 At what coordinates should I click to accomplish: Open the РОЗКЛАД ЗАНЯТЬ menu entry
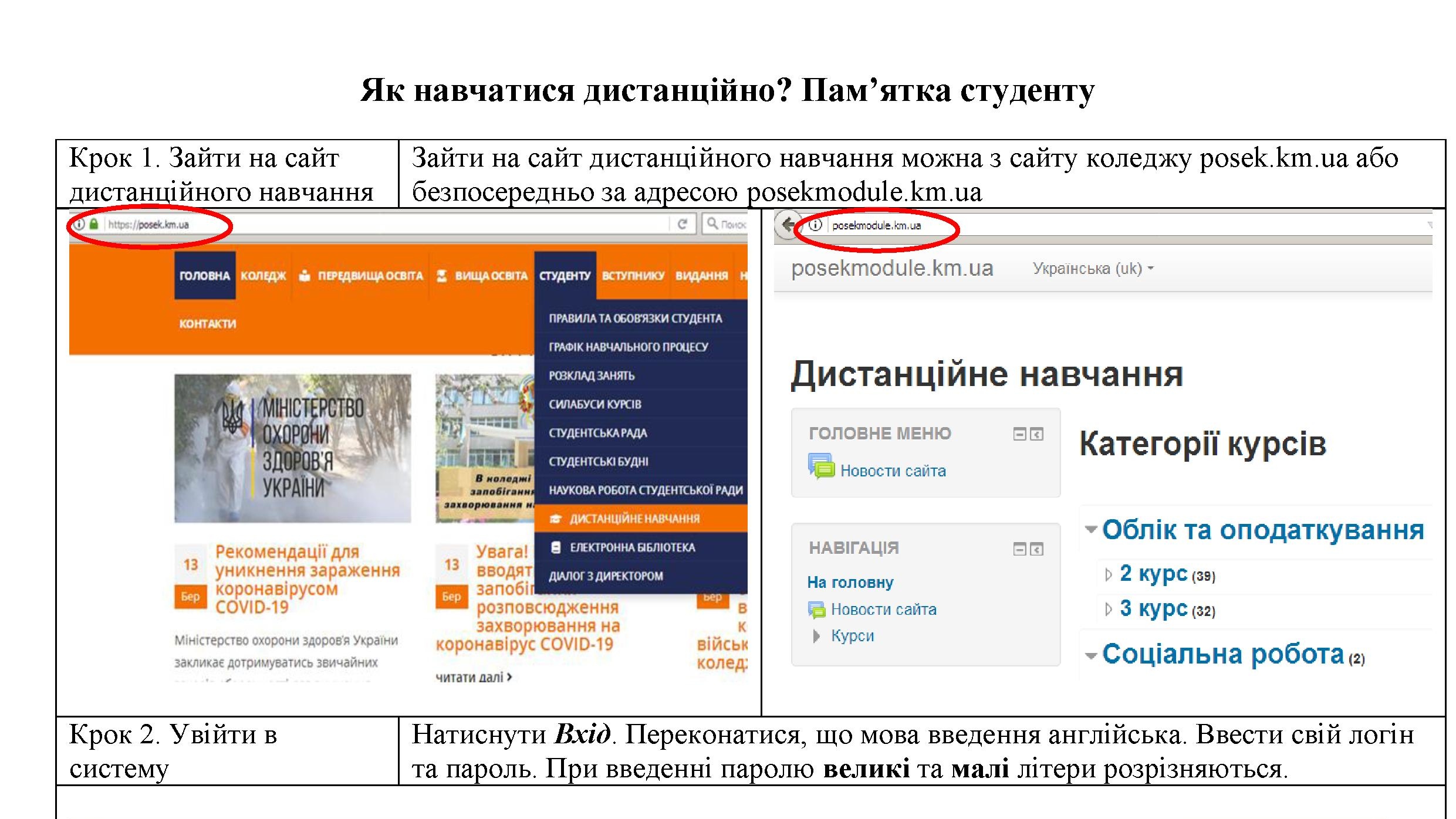(x=592, y=375)
